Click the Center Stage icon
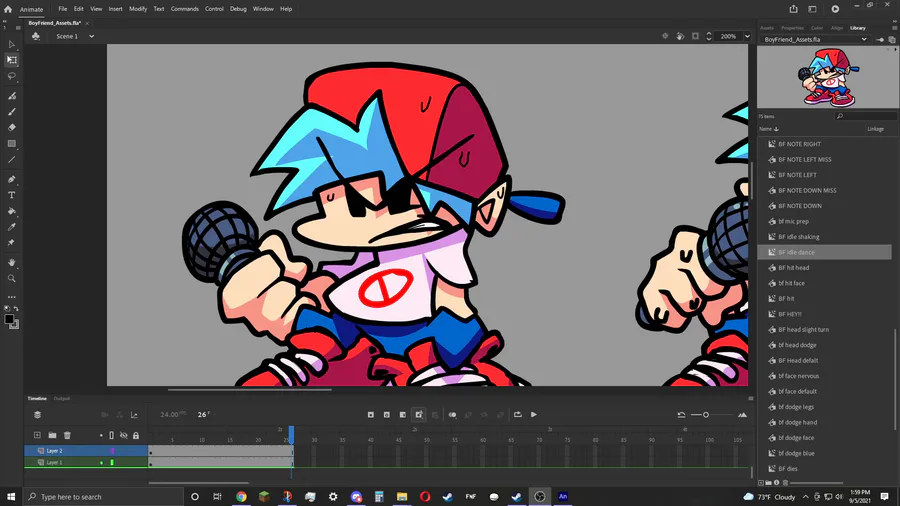 click(665, 36)
